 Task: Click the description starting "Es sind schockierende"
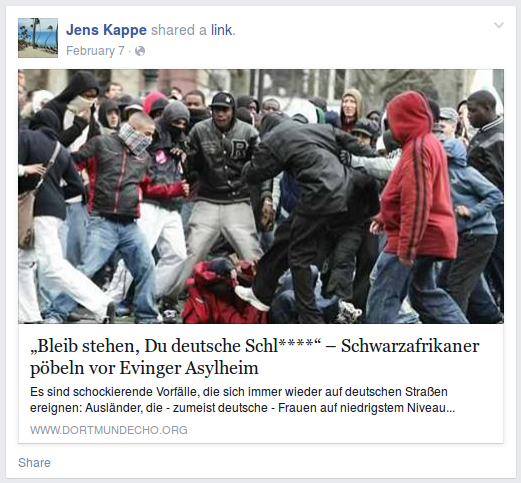(243, 400)
